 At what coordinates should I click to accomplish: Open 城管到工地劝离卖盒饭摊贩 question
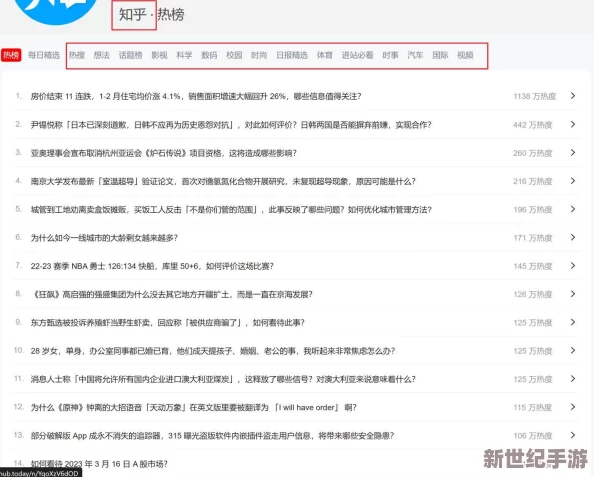[231, 210]
